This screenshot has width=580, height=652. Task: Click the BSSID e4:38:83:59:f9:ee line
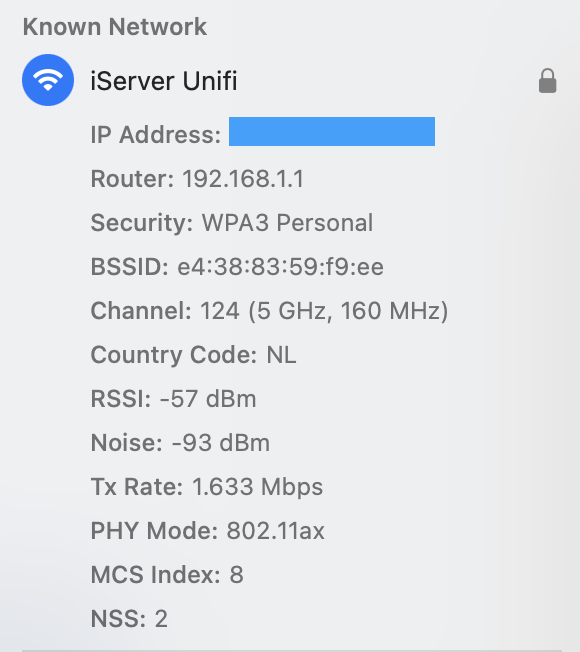pyautogui.click(x=237, y=267)
